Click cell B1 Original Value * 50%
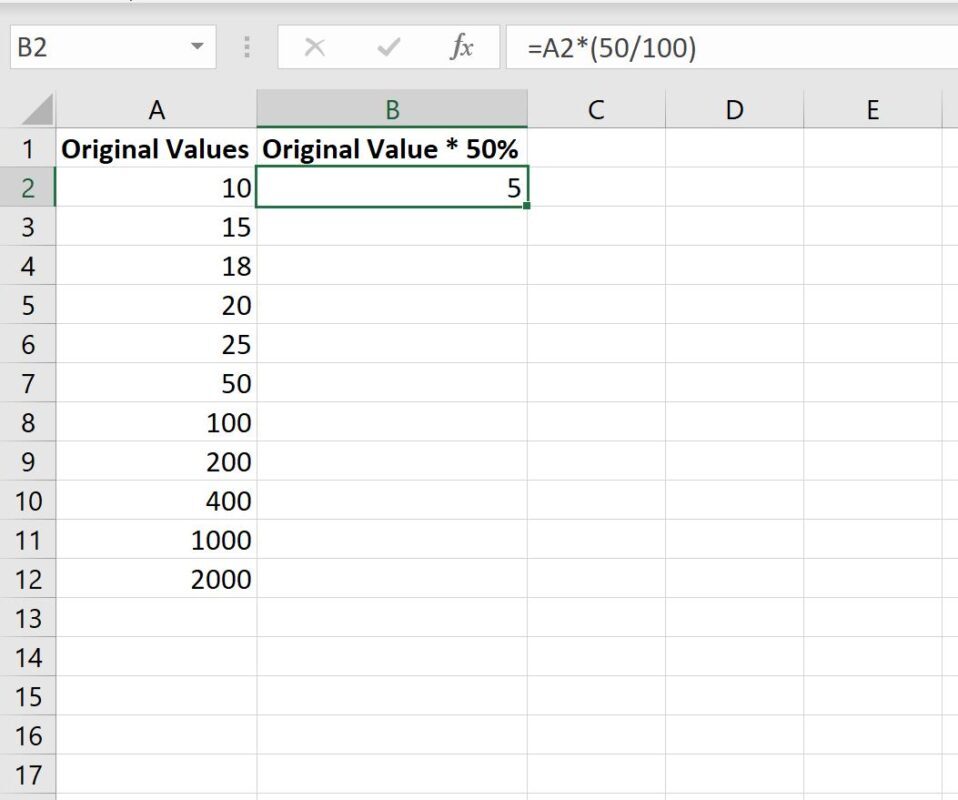This screenshot has height=800, width=958. click(392, 149)
